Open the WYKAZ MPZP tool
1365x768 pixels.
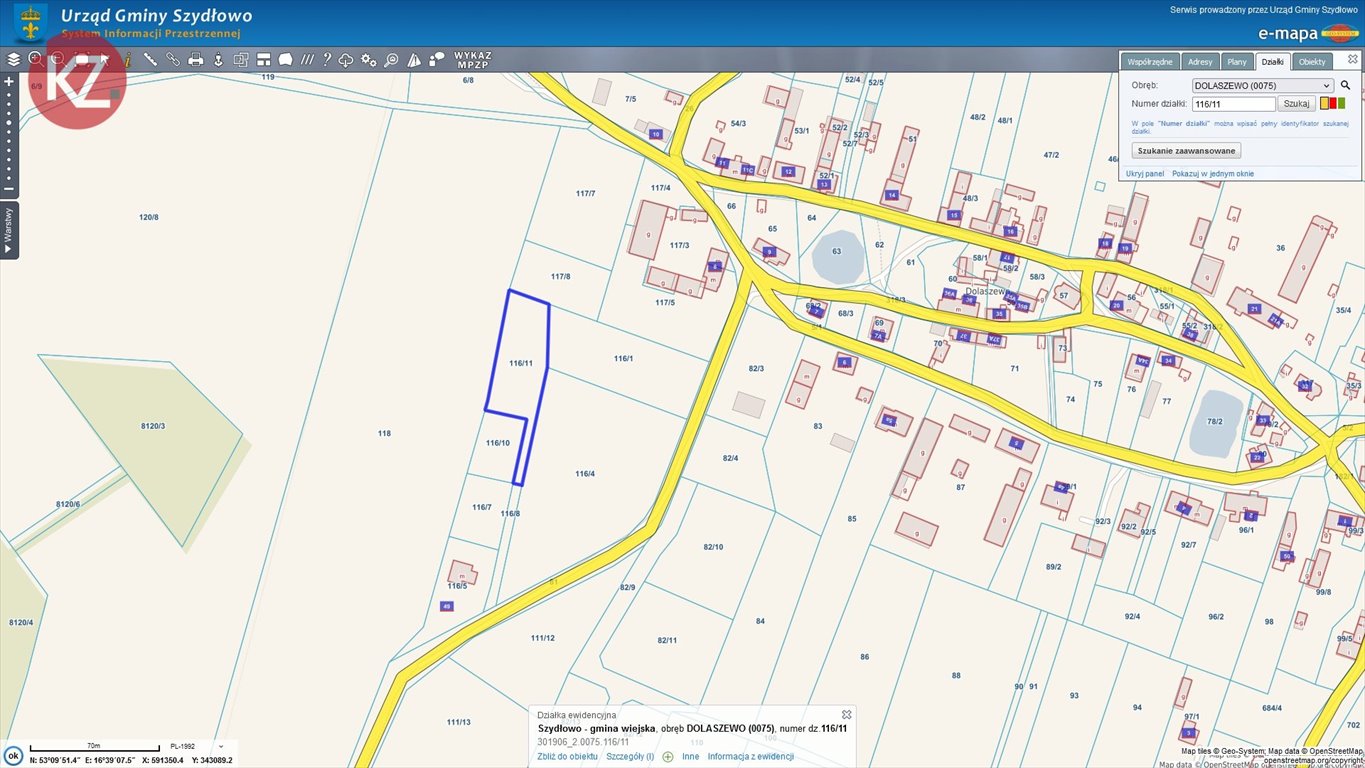(x=473, y=60)
